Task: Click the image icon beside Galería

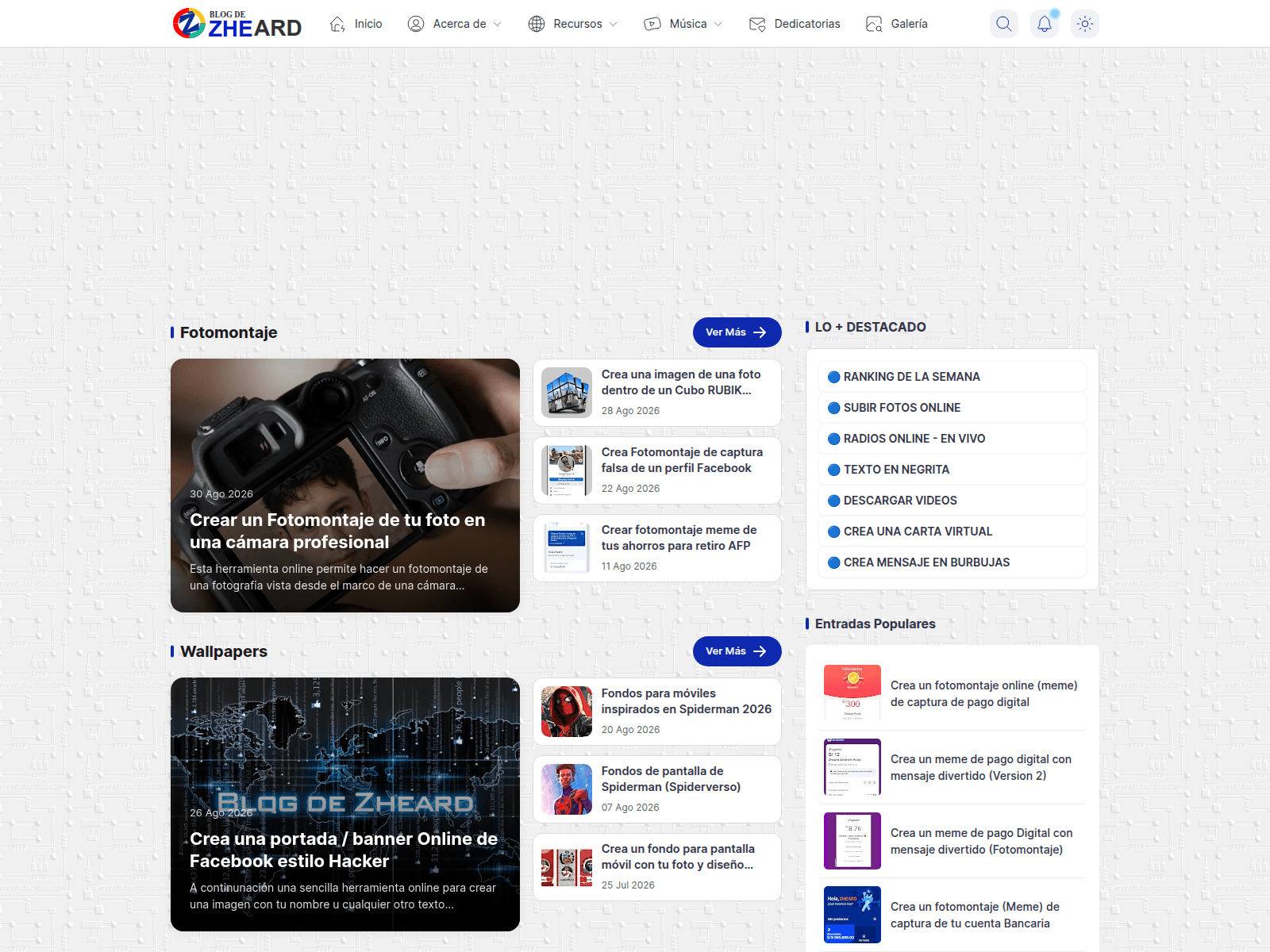Action: (874, 24)
